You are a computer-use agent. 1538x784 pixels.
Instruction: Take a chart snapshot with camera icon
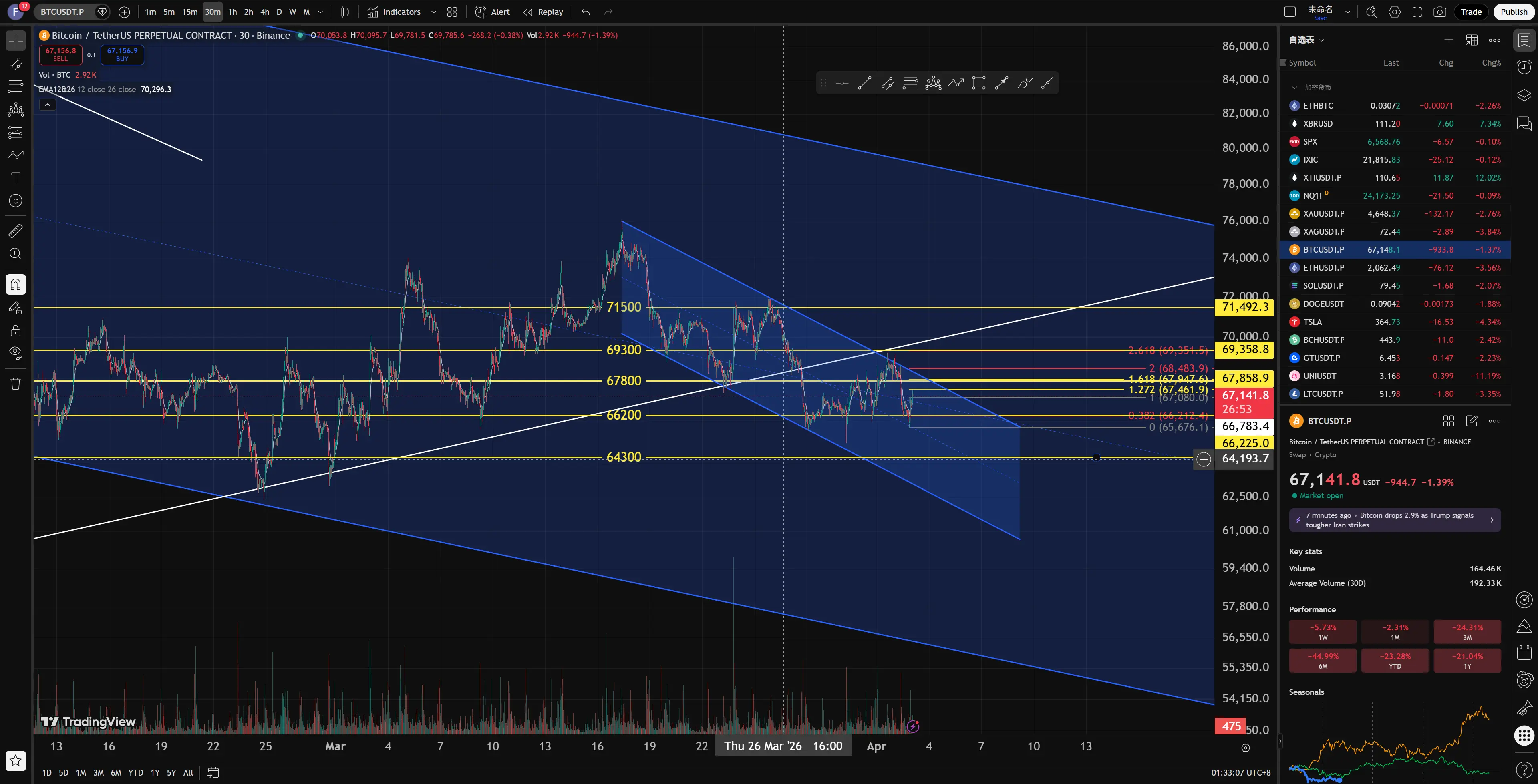pyautogui.click(x=1439, y=12)
